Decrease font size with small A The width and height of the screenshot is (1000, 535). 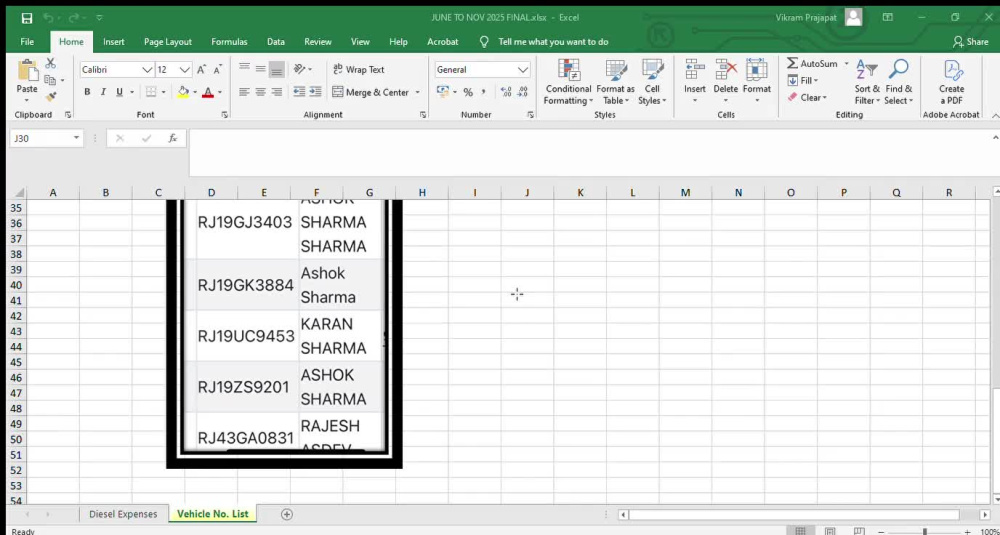point(217,70)
